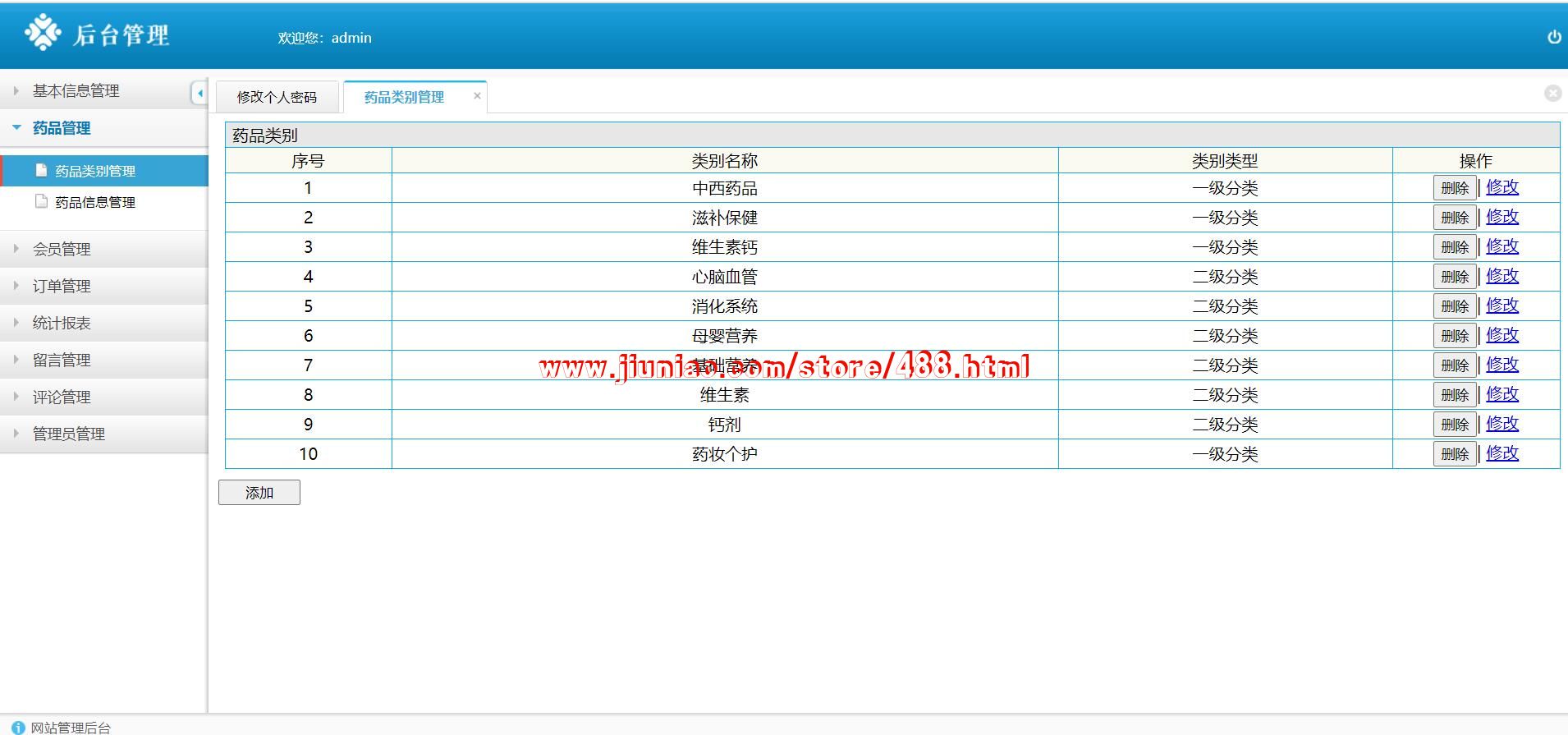Edit the 中西药品 category via 修改
Image resolution: width=1568 pixels, height=735 pixels.
[x=1502, y=187]
